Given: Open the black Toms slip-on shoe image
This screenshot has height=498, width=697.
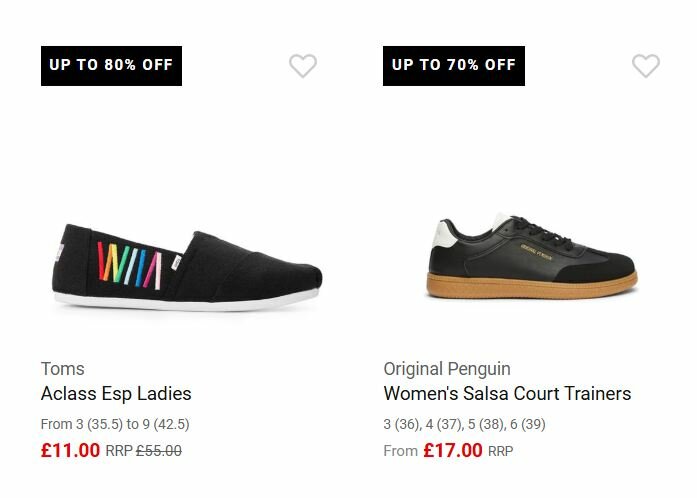Looking at the screenshot, I should pyautogui.click(x=187, y=267).
